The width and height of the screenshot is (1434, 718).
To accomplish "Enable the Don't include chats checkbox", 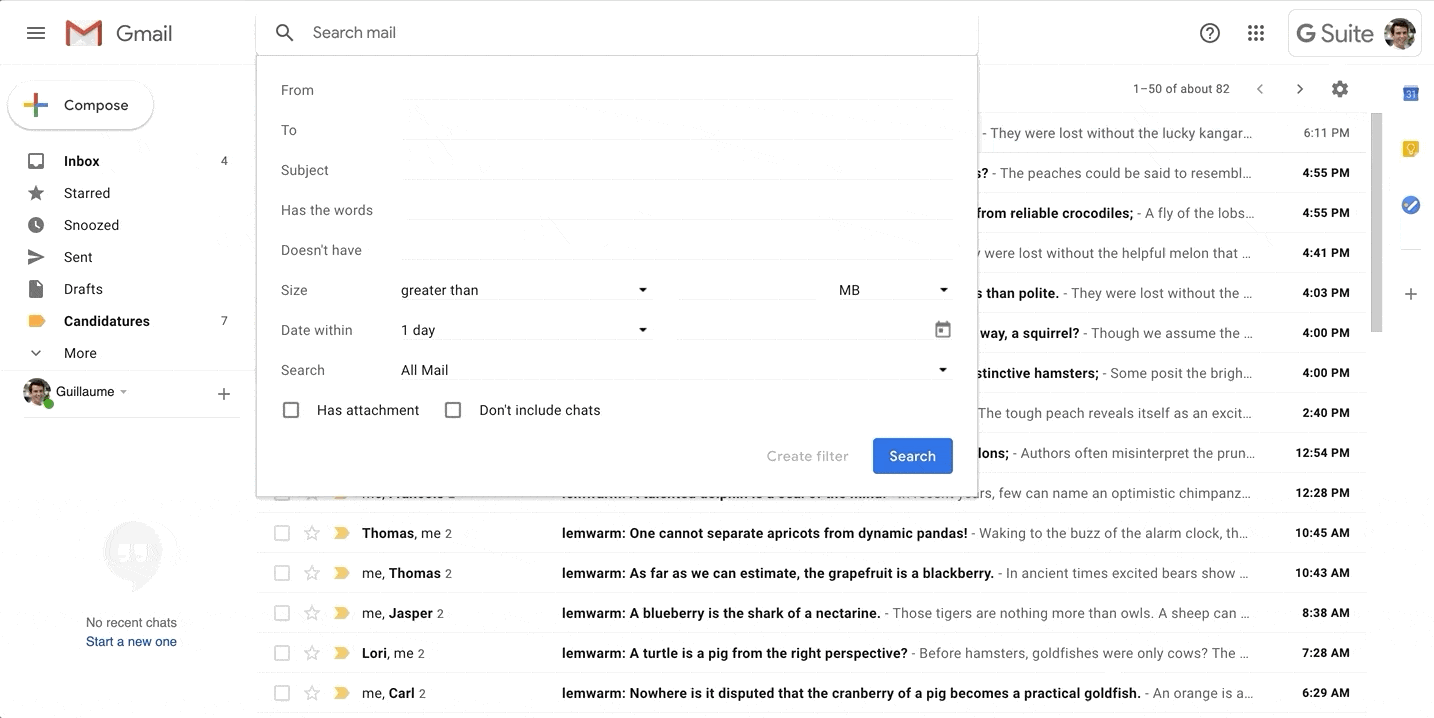I will pos(452,409).
